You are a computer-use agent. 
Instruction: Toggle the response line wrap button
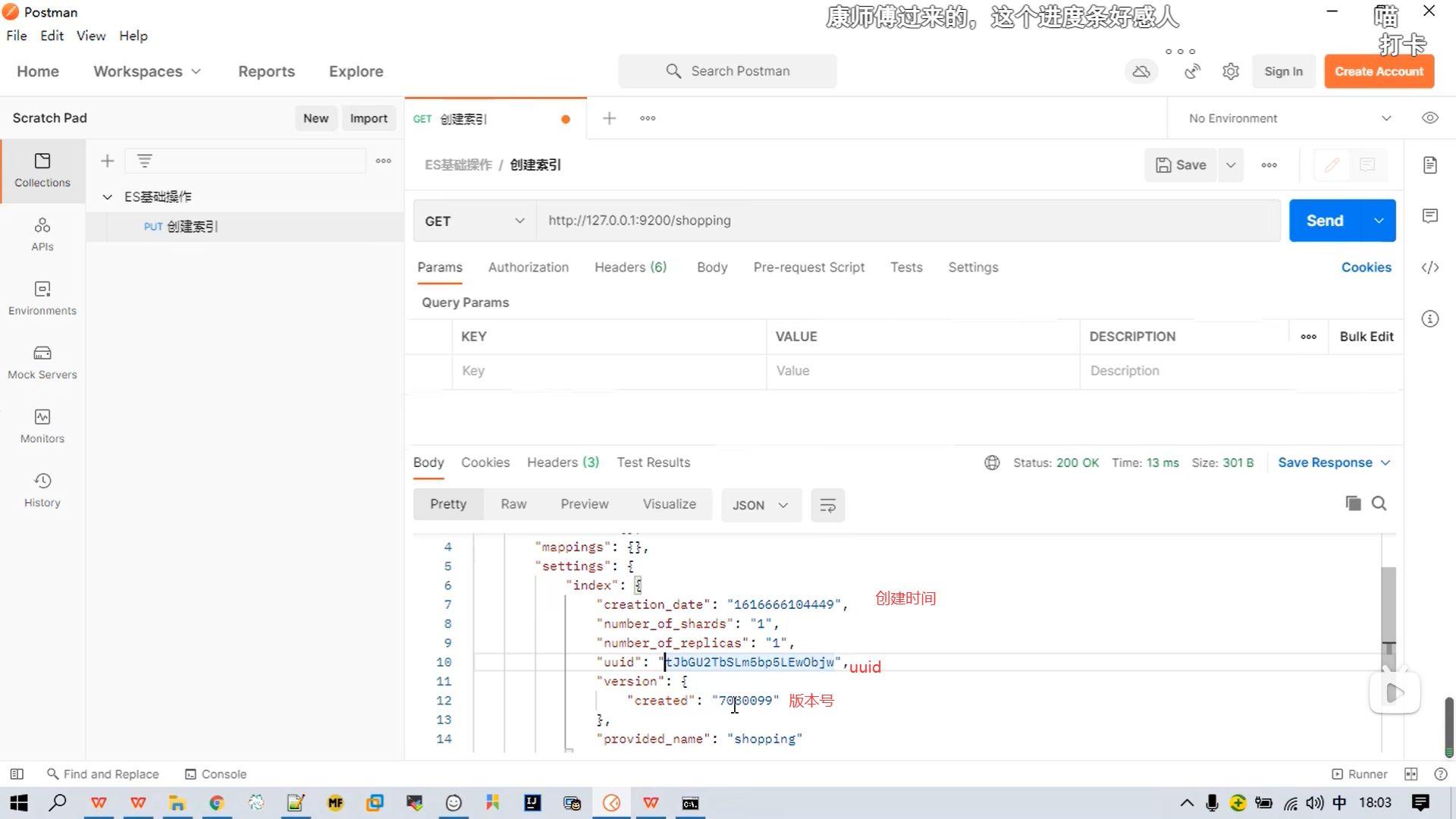click(827, 505)
